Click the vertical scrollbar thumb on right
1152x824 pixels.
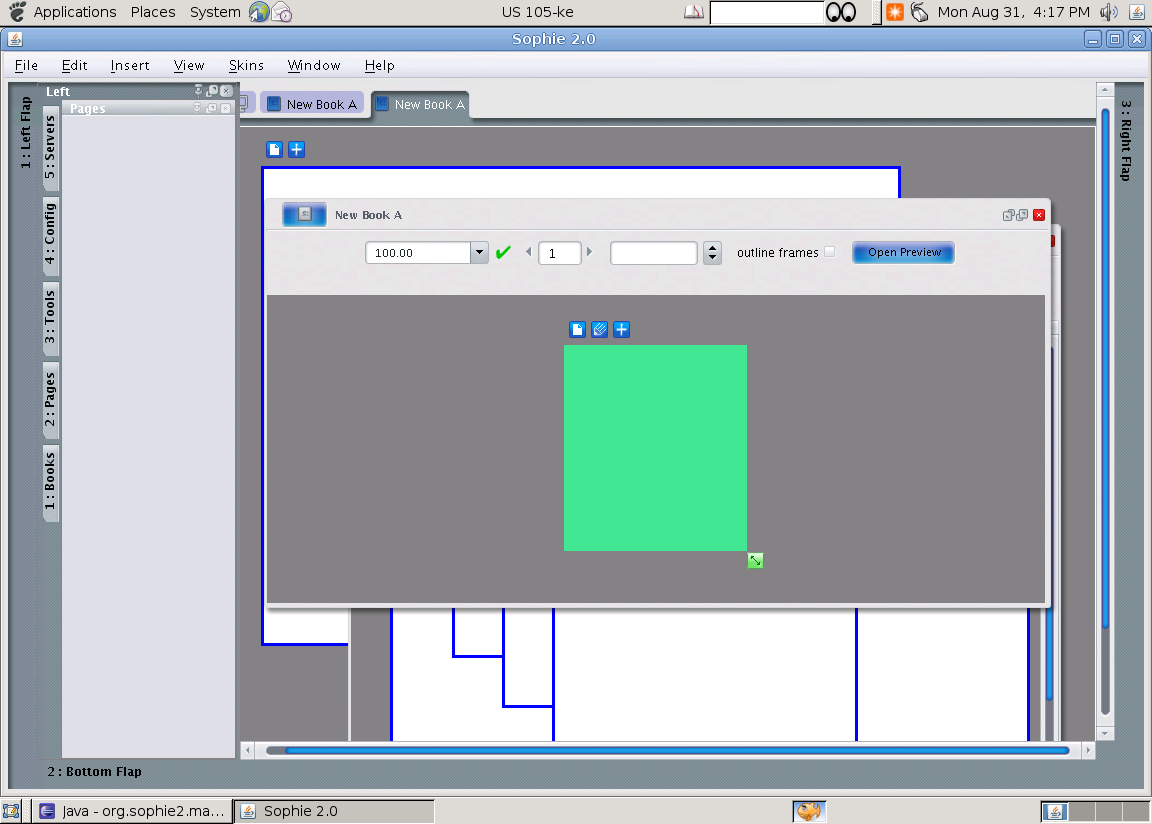tap(1105, 367)
